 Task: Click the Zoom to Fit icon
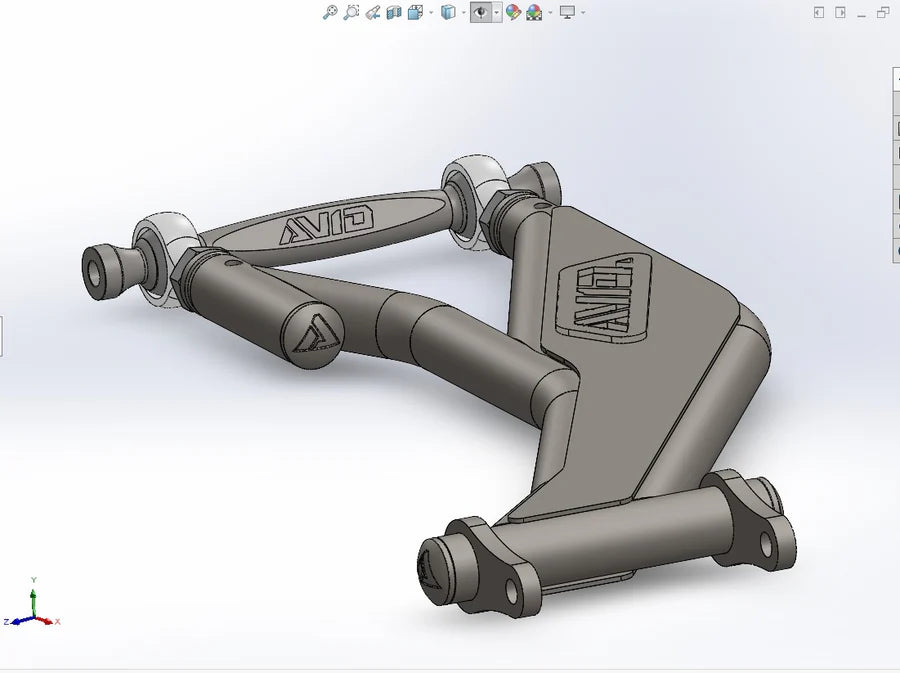click(x=330, y=12)
